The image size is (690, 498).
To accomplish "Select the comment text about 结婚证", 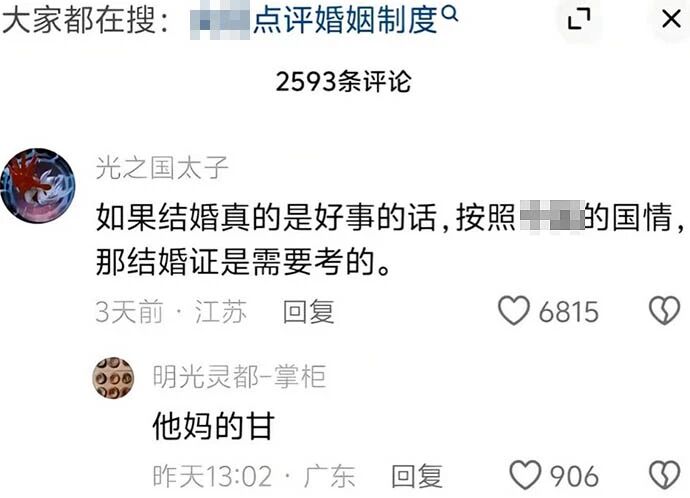I will (389, 239).
